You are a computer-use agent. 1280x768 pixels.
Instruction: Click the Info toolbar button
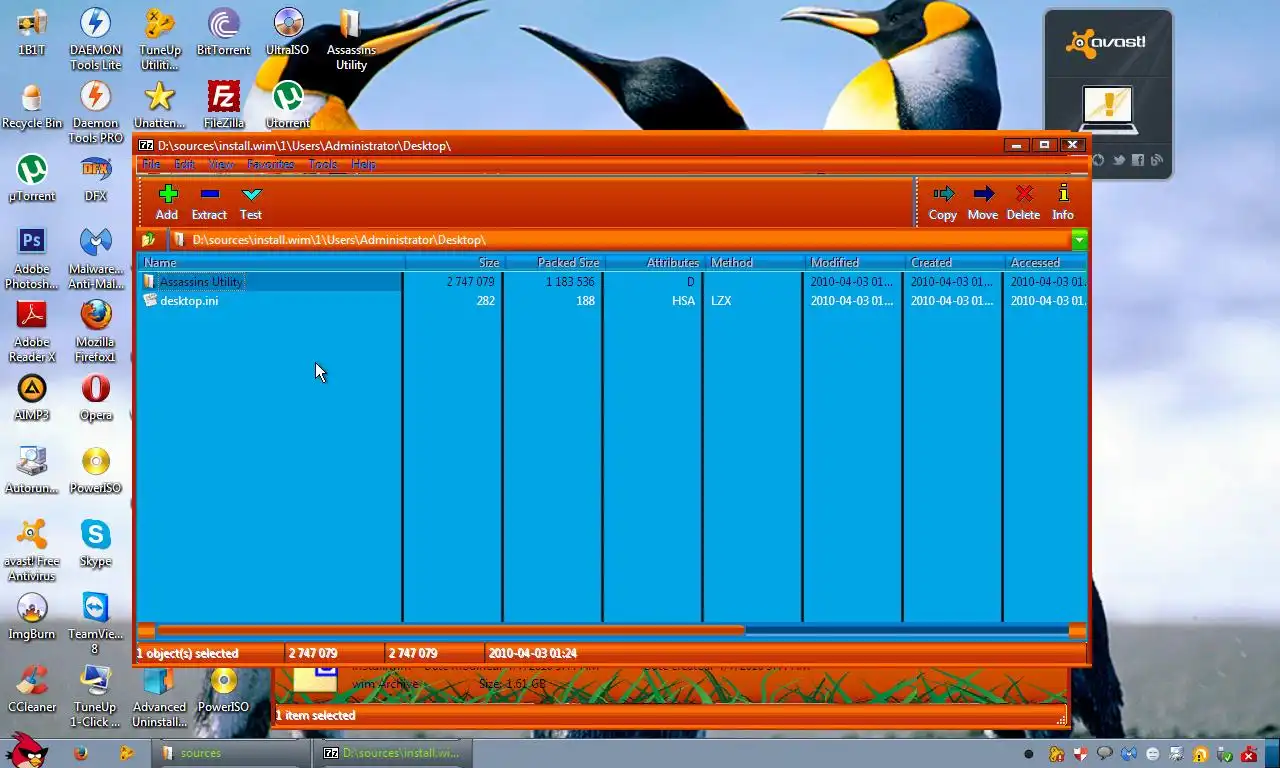(1063, 202)
